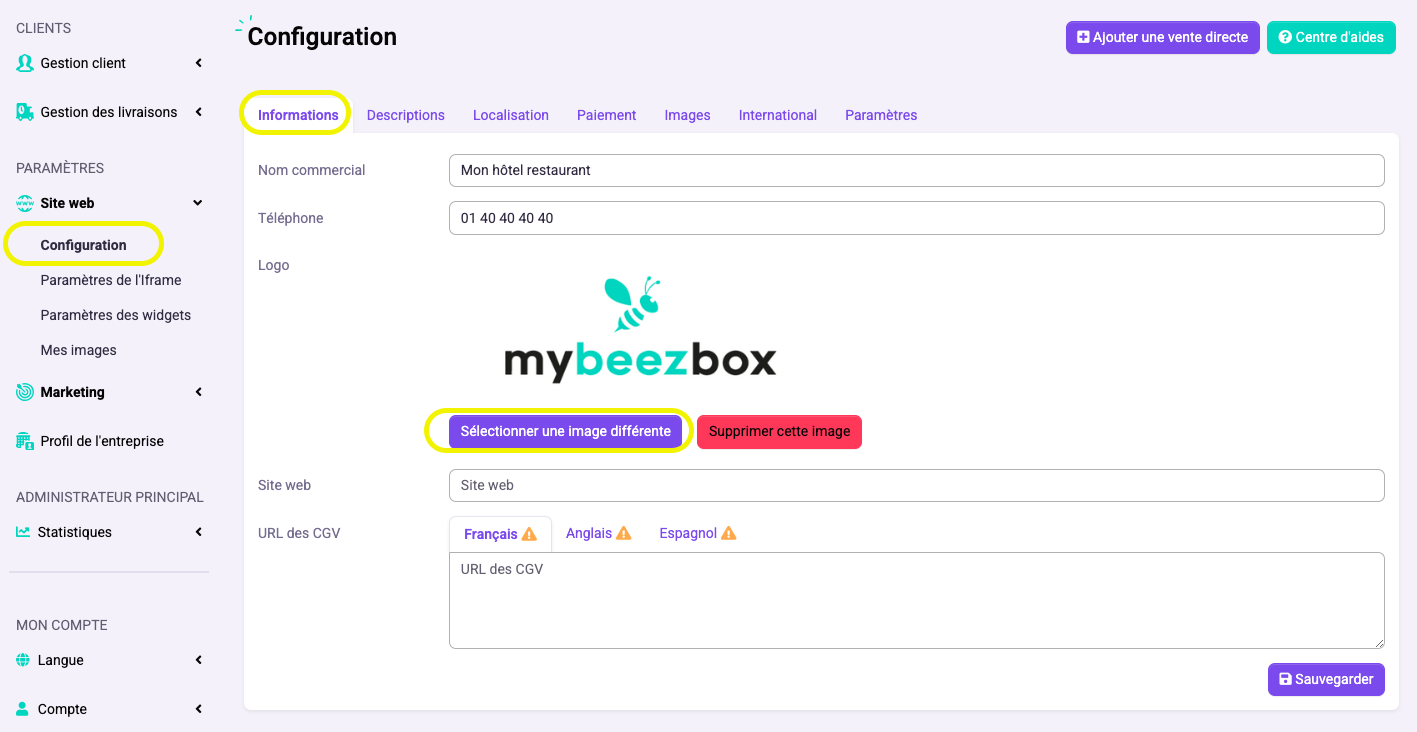Click the Site web globe icon

coord(25,203)
